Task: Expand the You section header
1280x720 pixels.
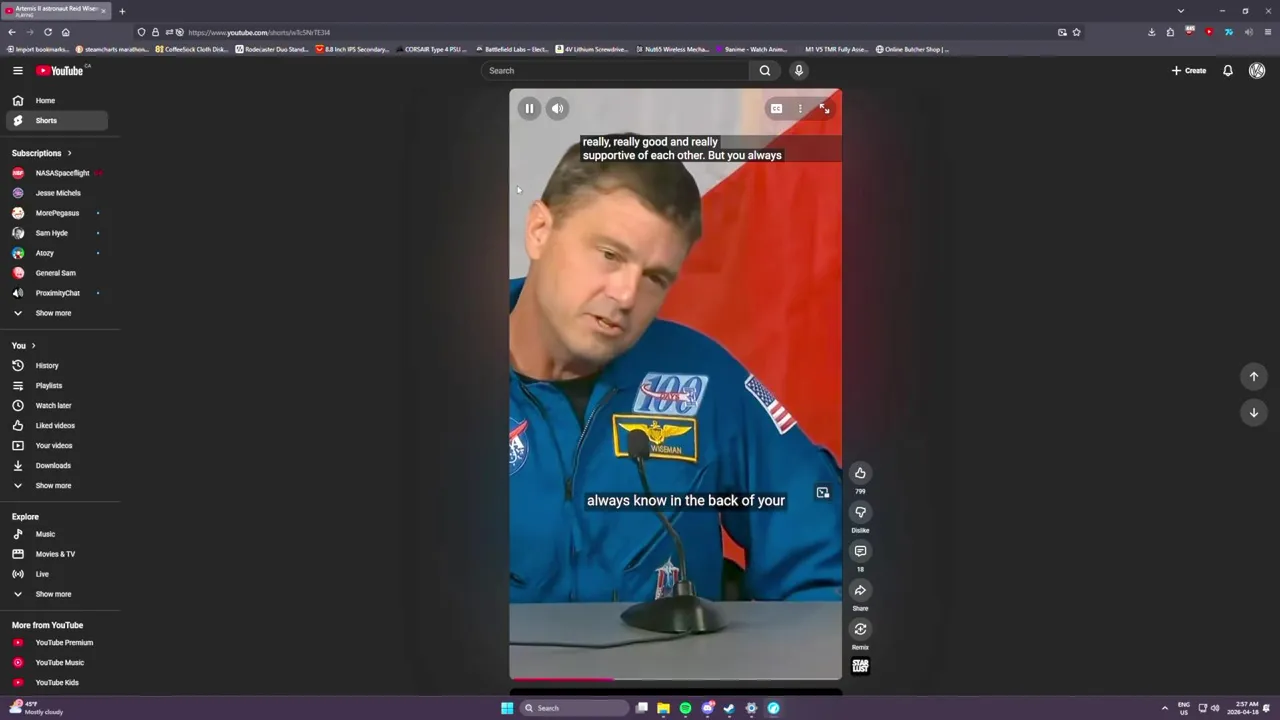Action: (x=24, y=345)
